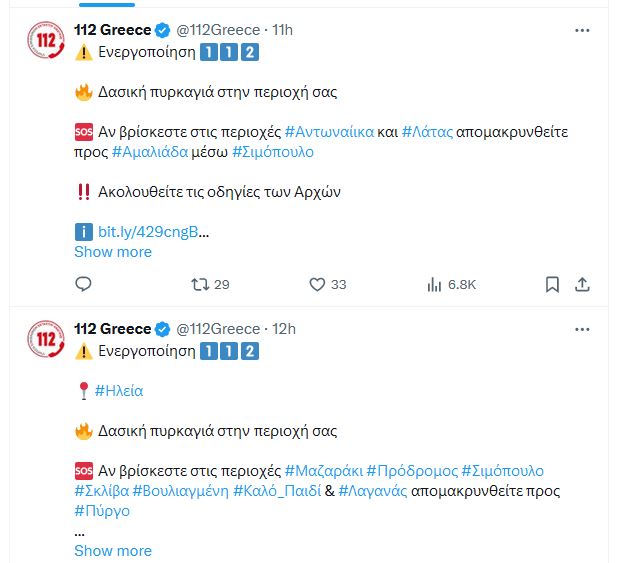
Task: View analytics showing 6.8K views
Action: [x=435, y=285]
